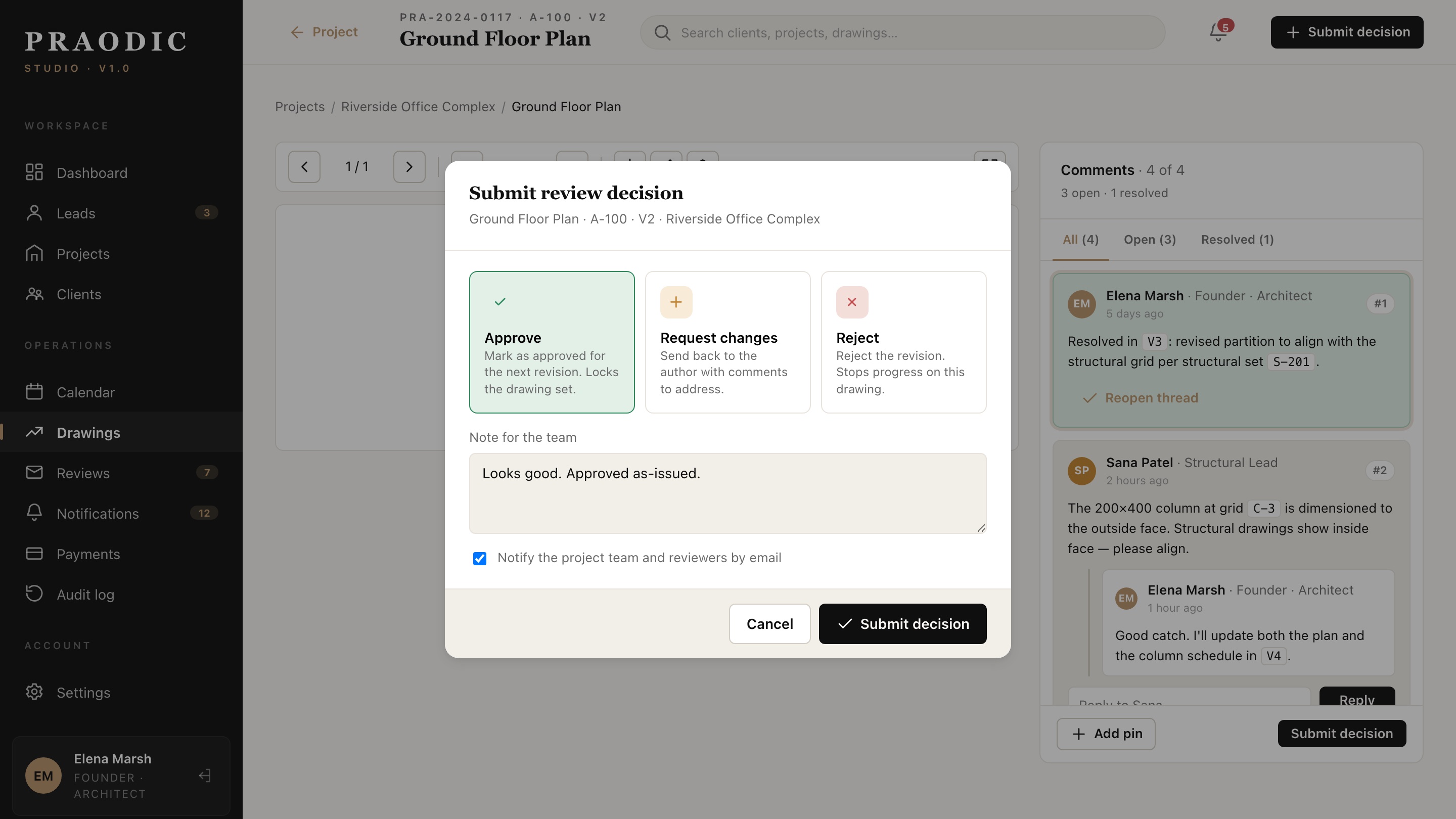Screen dimensions: 1456x819
Task: Click the Reviews count badge 7
Action: click(x=207, y=473)
